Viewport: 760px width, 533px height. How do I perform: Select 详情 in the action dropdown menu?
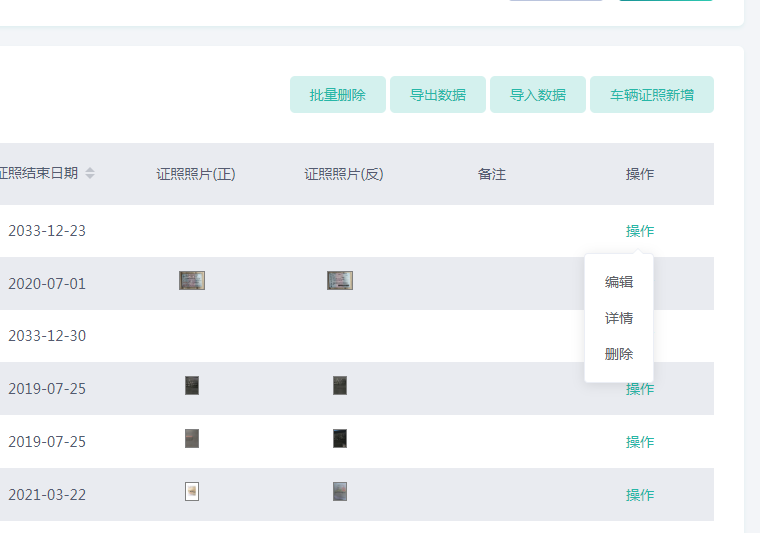[x=619, y=318]
